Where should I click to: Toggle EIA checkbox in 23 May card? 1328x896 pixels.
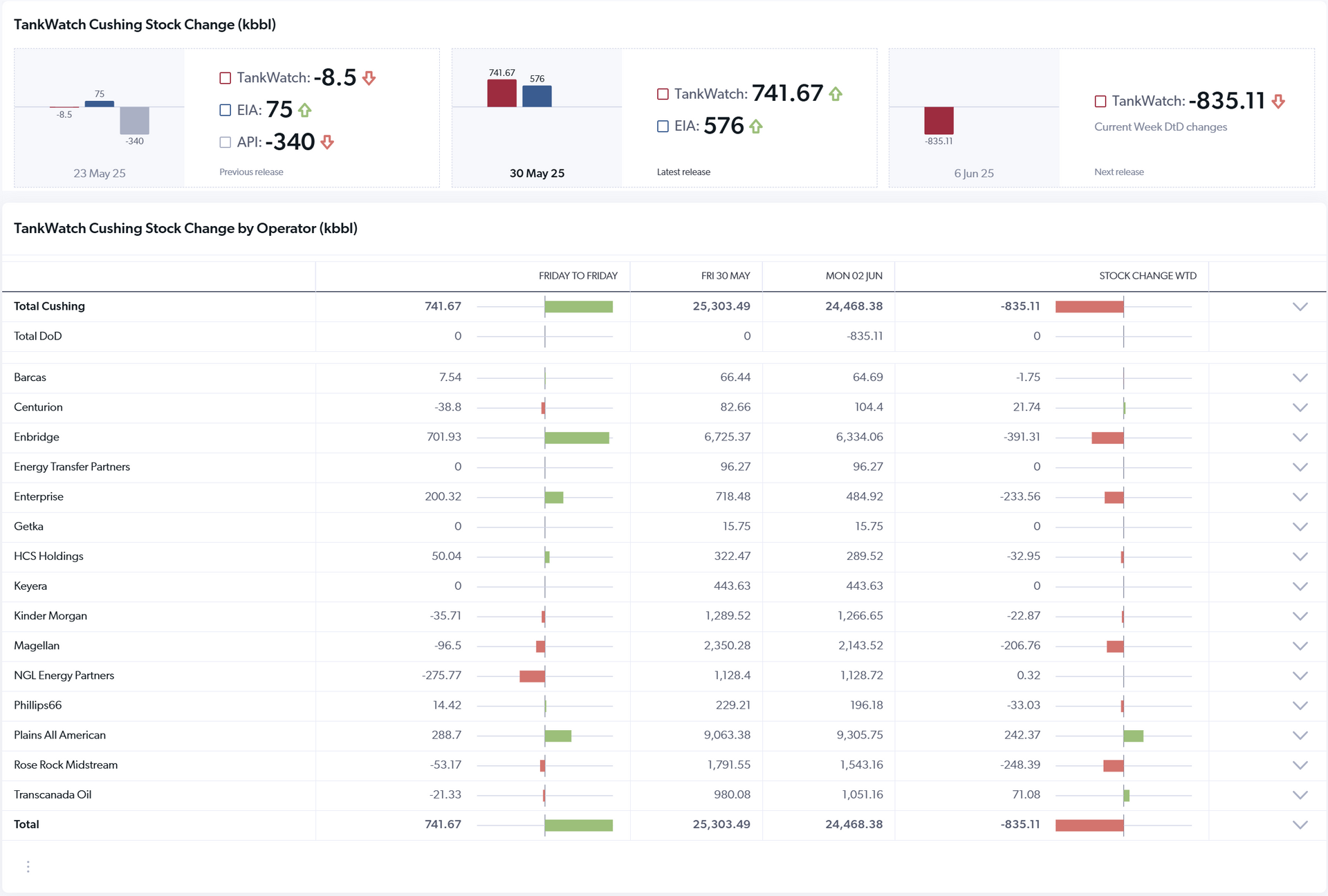225,110
